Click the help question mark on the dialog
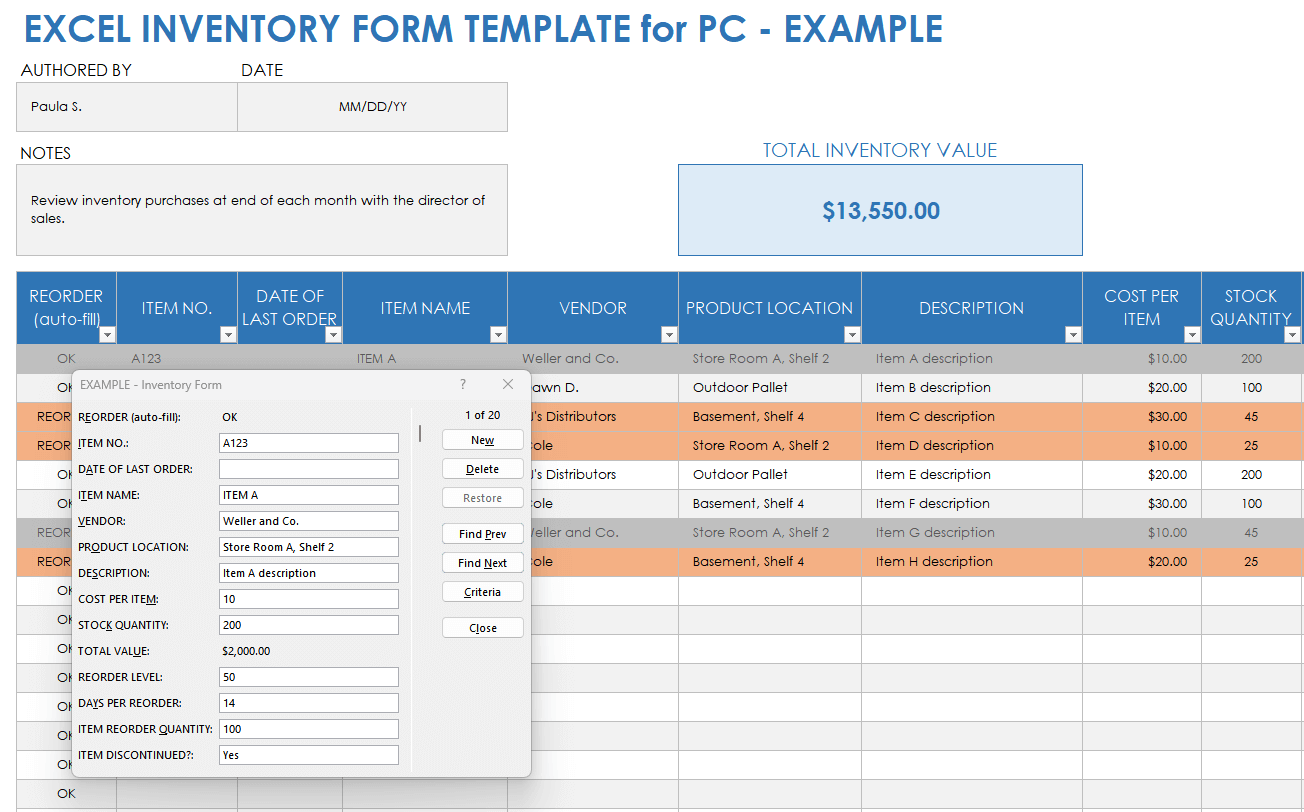Viewport: 1304px width, 812px height. pos(462,384)
